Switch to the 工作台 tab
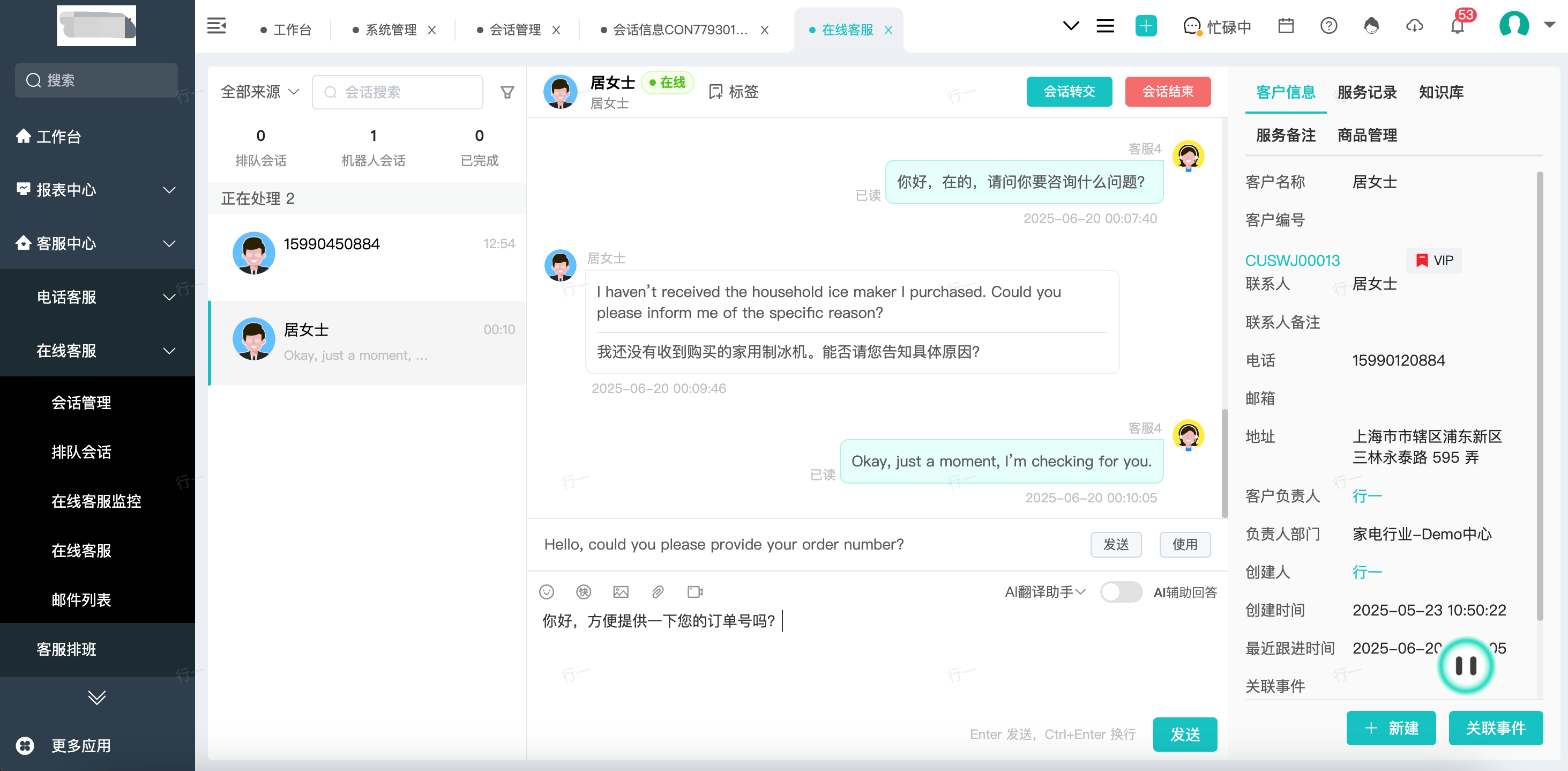The height and width of the screenshot is (771, 1568). click(x=286, y=30)
